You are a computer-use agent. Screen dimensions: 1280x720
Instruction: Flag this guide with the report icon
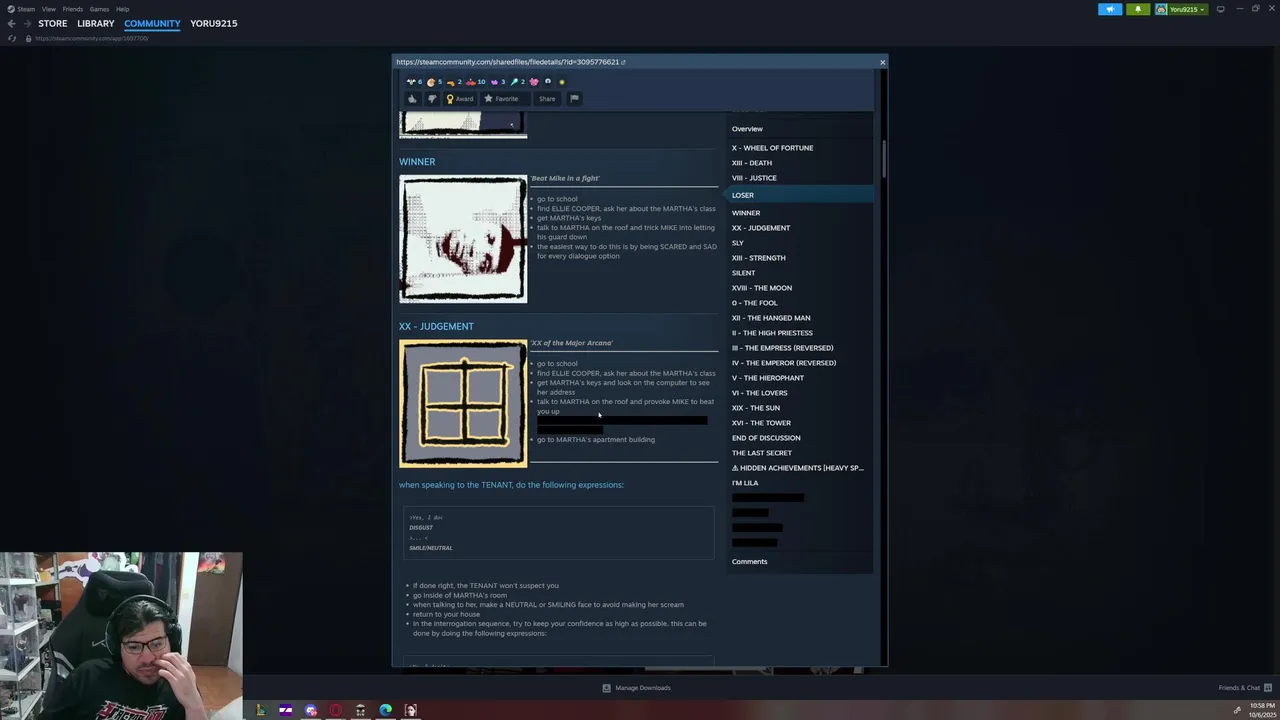(x=574, y=98)
